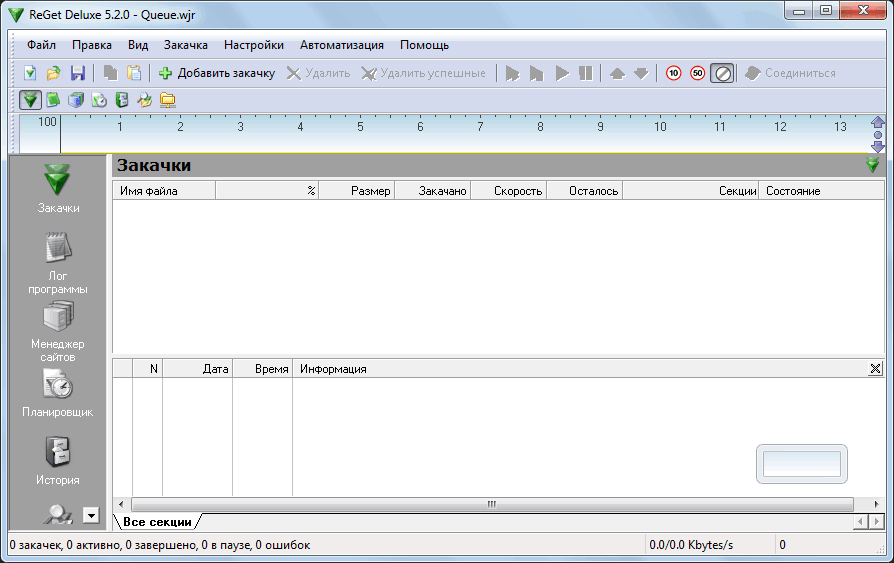Select the speed limit 10 sign
This screenshot has height=563, width=894.
tap(673, 73)
